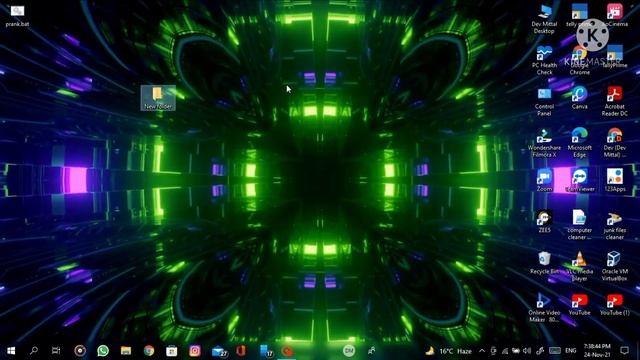The width and height of the screenshot is (640, 360).
Task: Open Acrobat Reader DC
Action: 615,102
